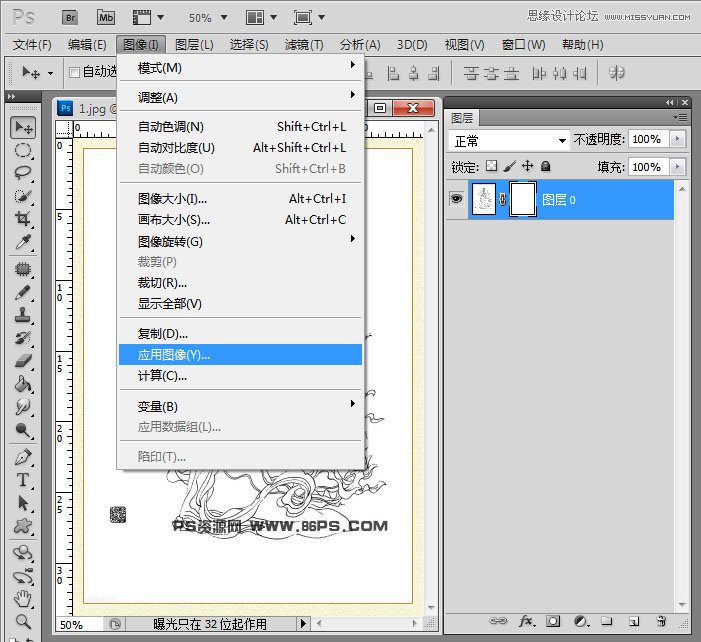The image size is (701, 642).
Task: Open the 图层(L) menu
Action: click(x=194, y=45)
